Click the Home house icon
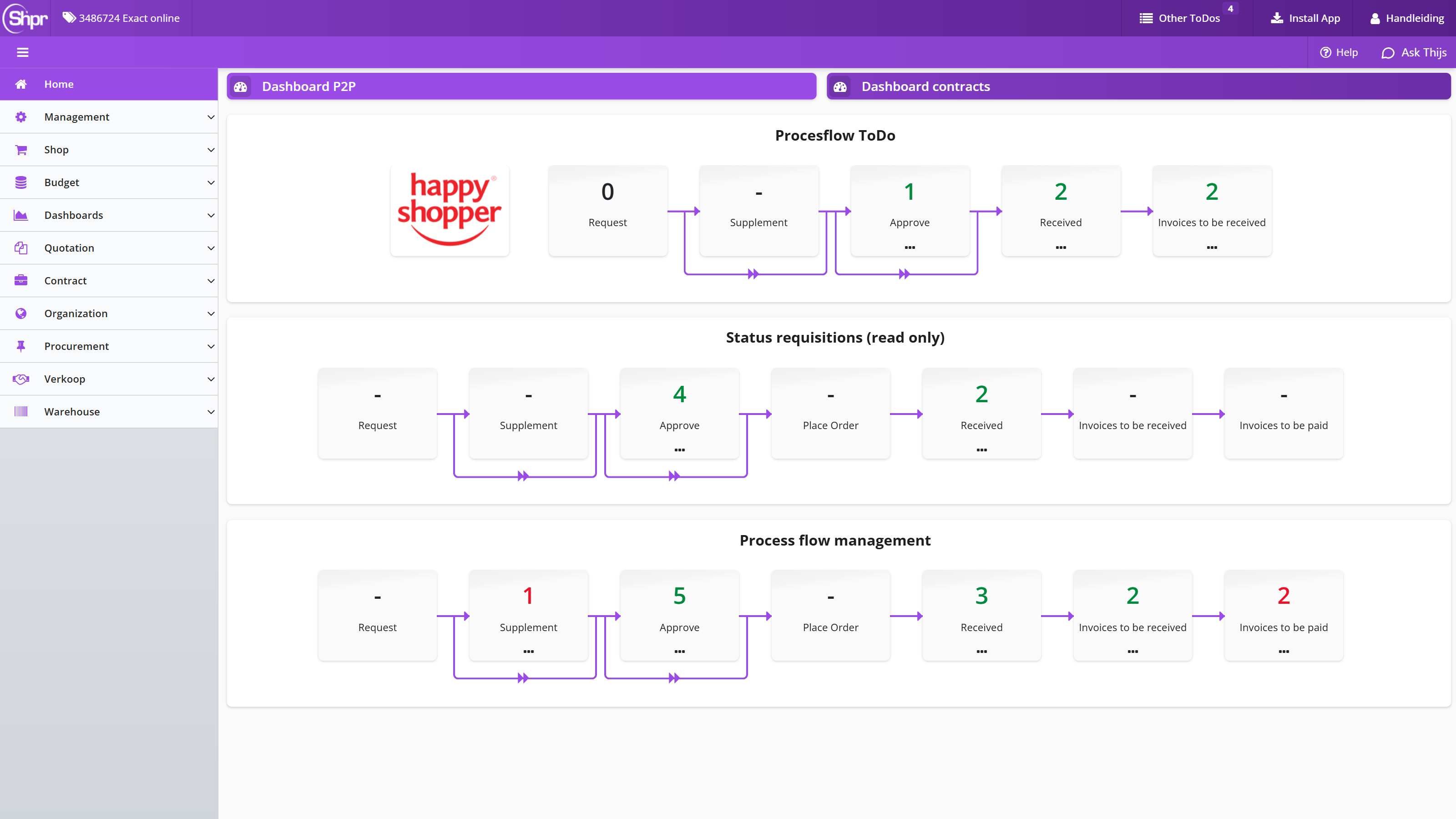The width and height of the screenshot is (1456, 819). [x=21, y=84]
